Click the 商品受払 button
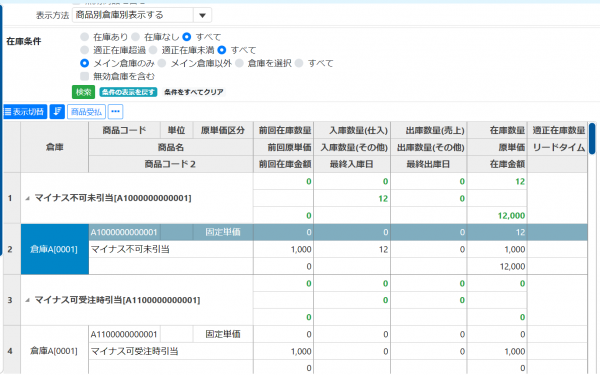Screen dimensions: 600x375 click(86, 112)
